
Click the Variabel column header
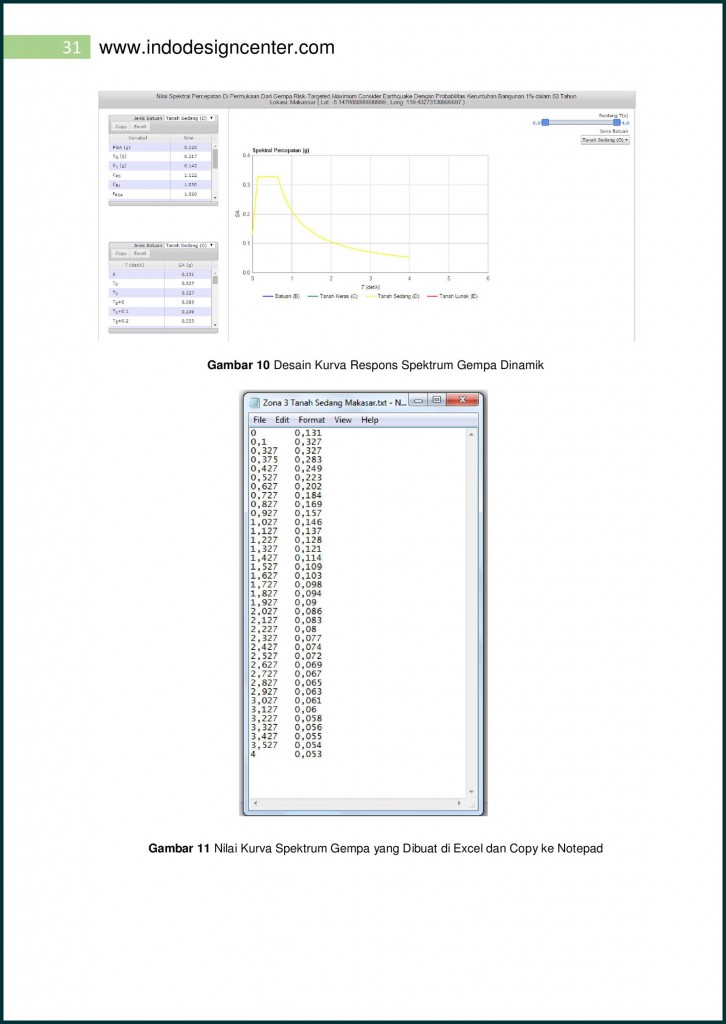click(136, 138)
